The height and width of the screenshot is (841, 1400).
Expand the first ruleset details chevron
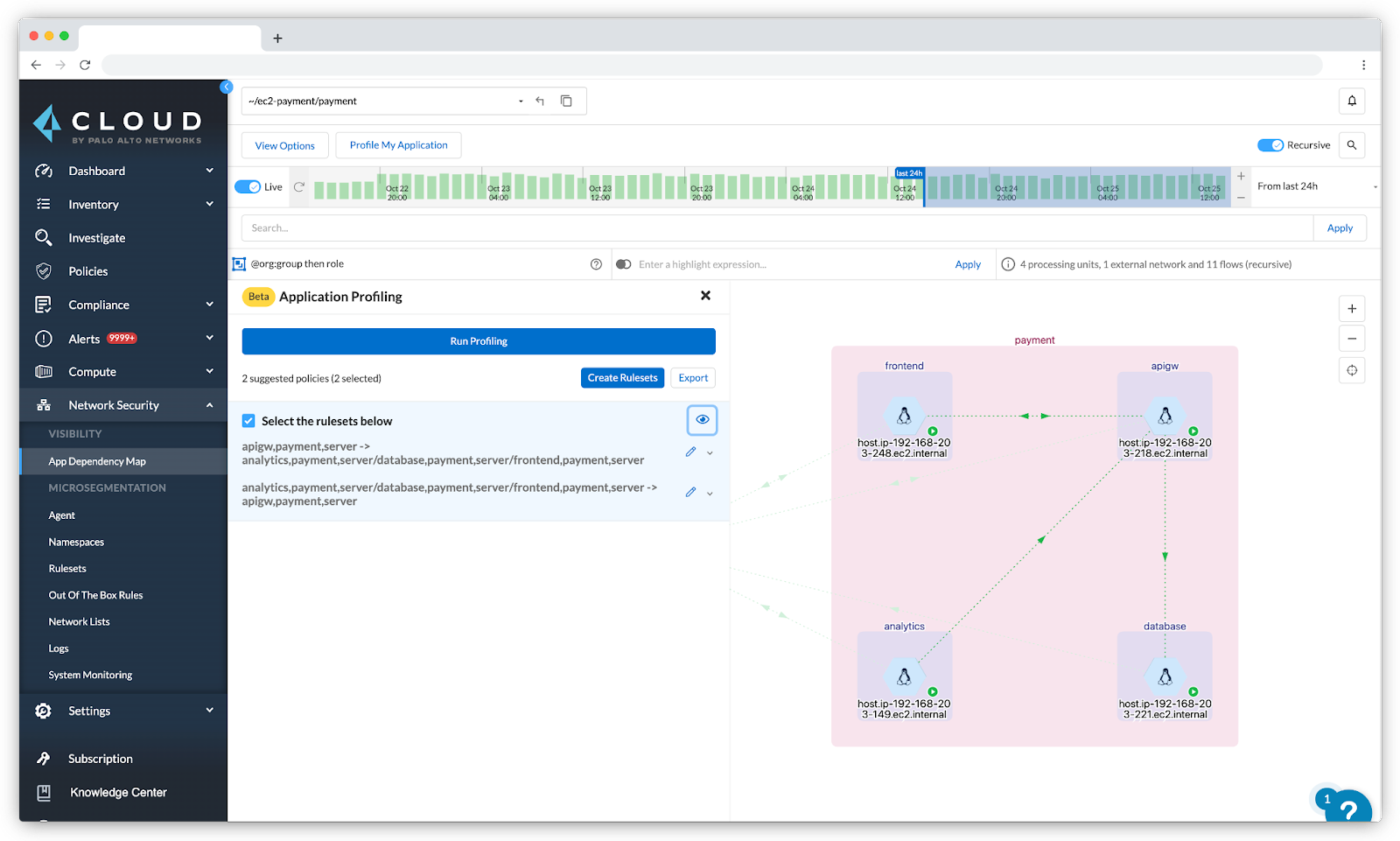pyautogui.click(x=710, y=453)
